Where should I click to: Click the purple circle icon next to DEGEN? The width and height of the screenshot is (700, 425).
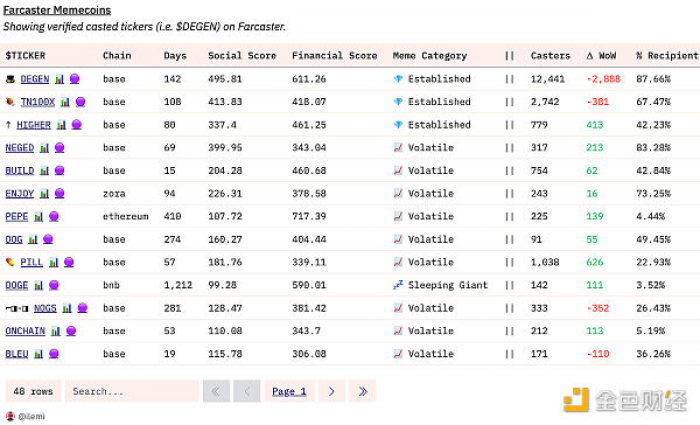coord(75,79)
